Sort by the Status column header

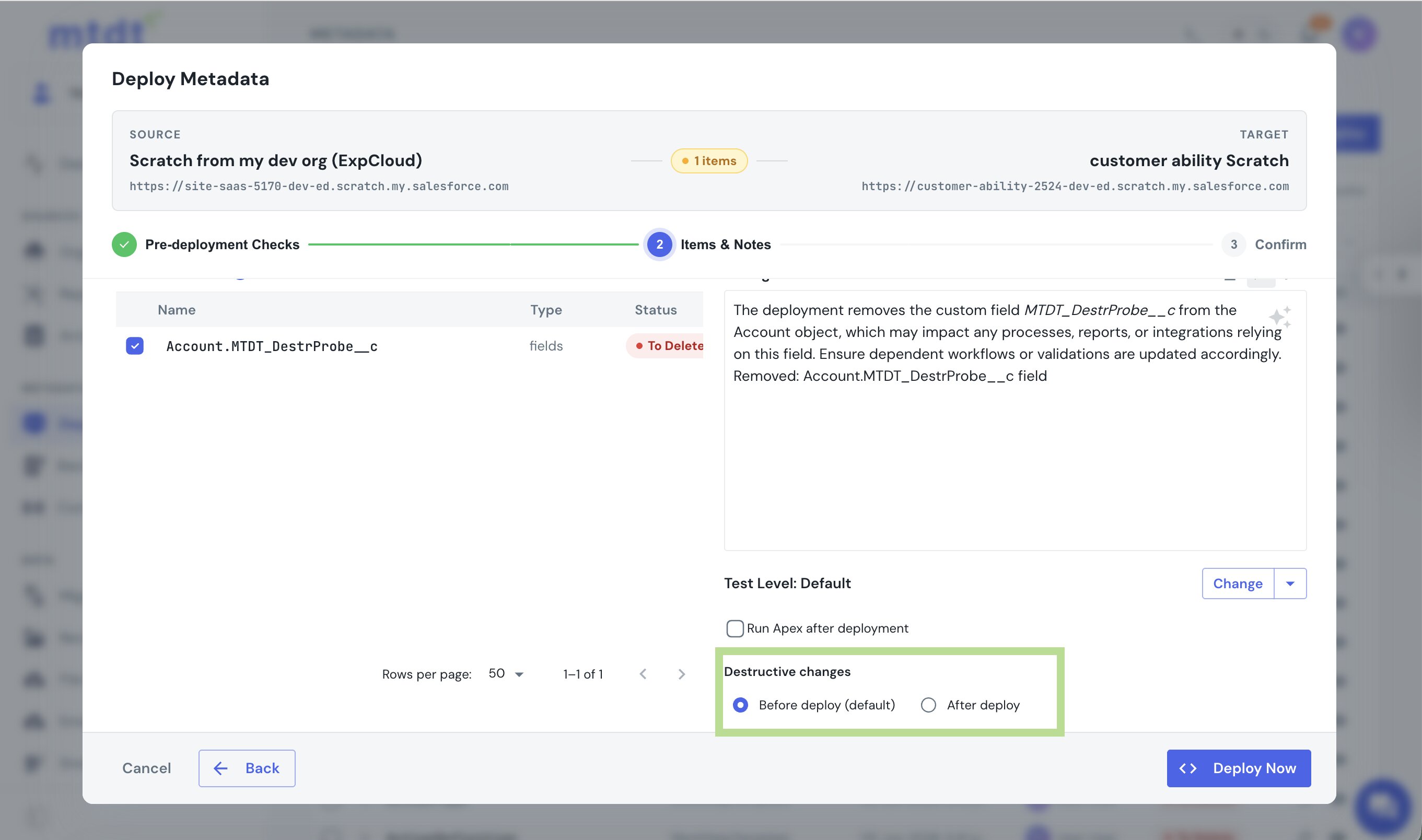(656, 310)
